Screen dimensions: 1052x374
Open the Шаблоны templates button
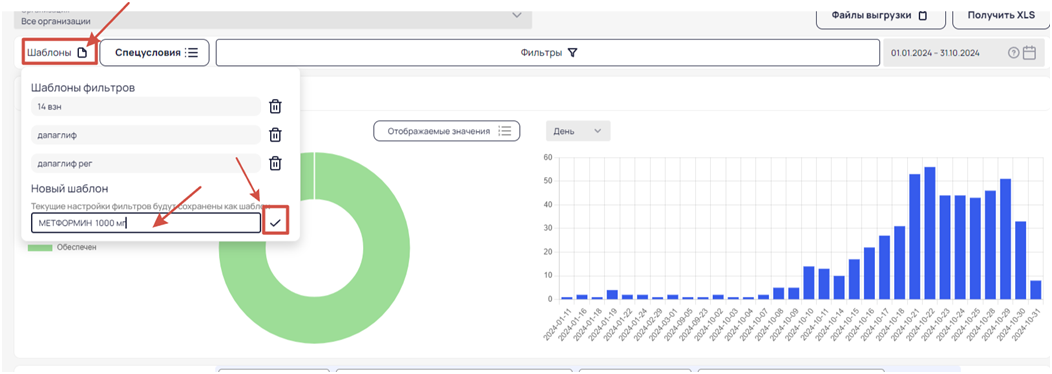pos(58,52)
